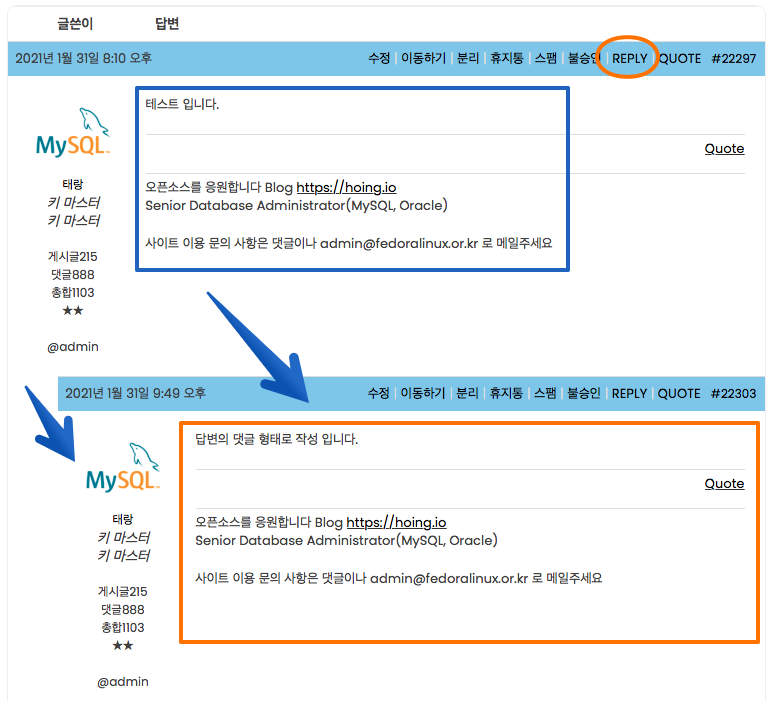Click admin@fedoralinux.or.kr line in second post

click(x=398, y=578)
